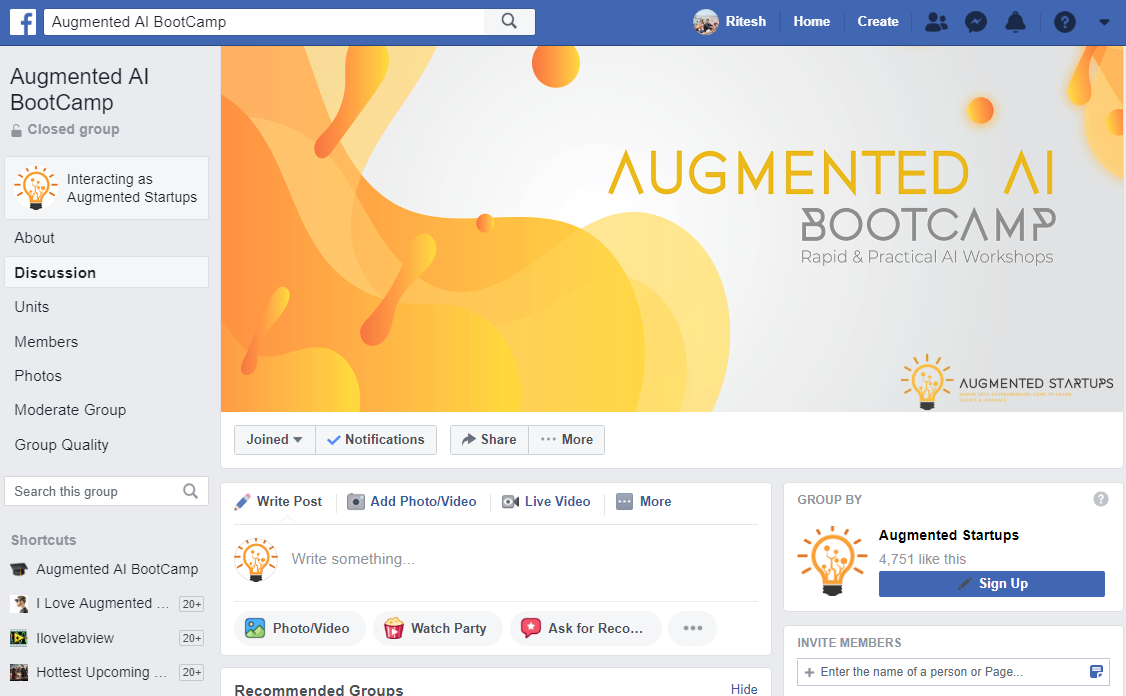The width and height of the screenshot is (1126, 696).
Task: Open the Messenger icon
Action: (975, 22)
